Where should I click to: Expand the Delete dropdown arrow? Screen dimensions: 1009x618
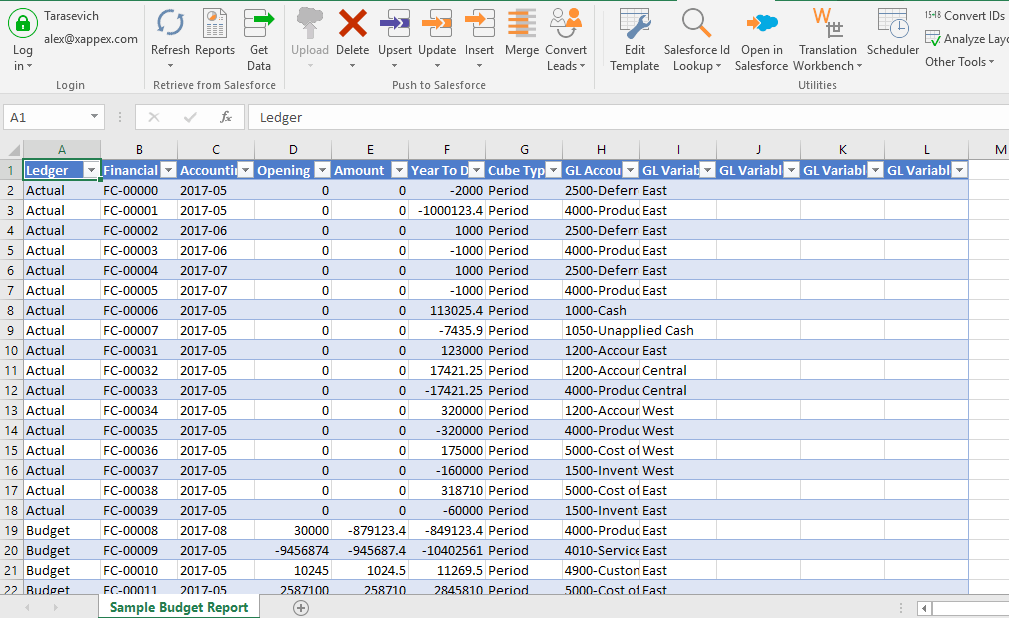(x=353, y=66)
